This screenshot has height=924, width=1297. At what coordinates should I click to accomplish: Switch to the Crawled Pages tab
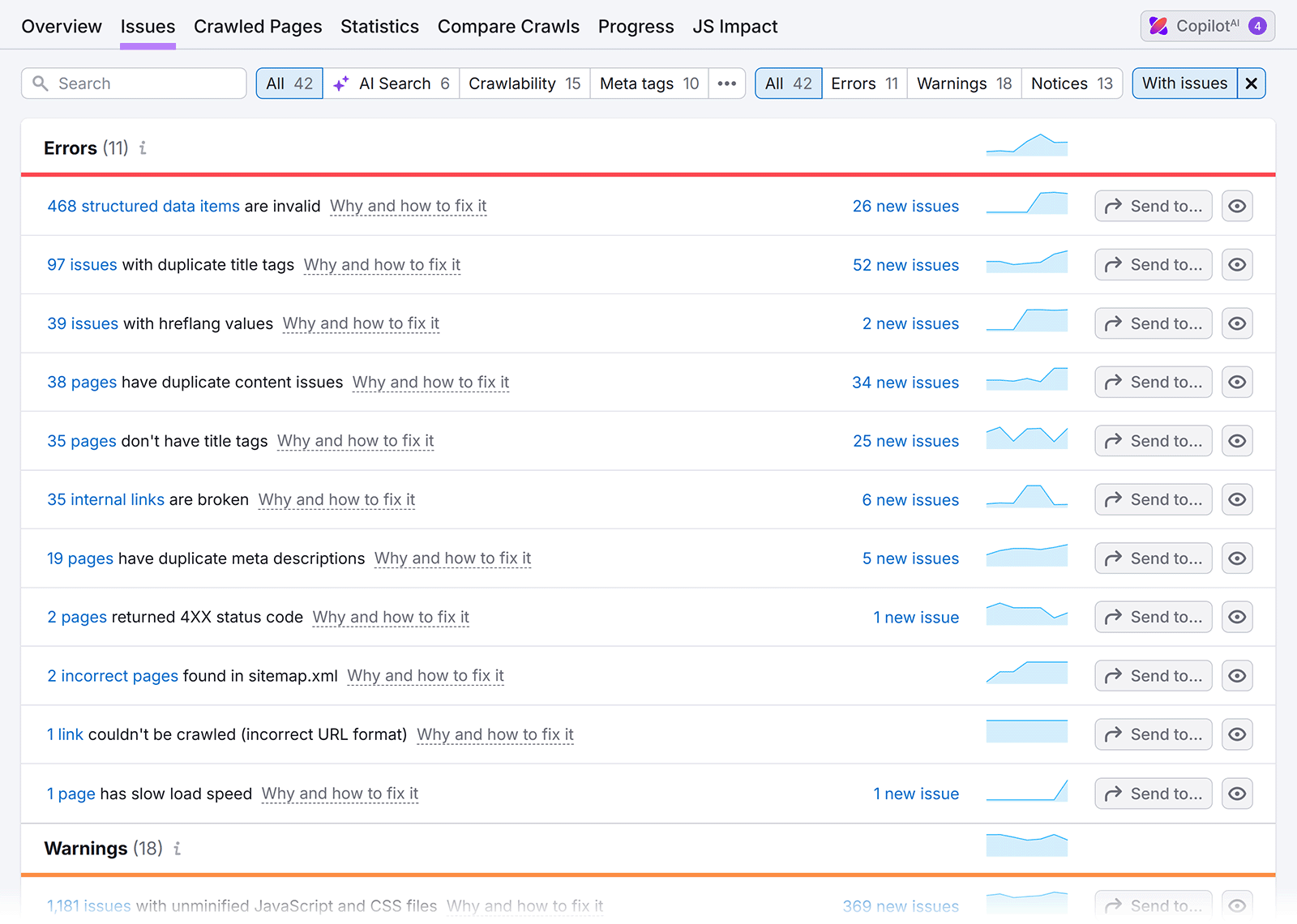pos(258,26)
